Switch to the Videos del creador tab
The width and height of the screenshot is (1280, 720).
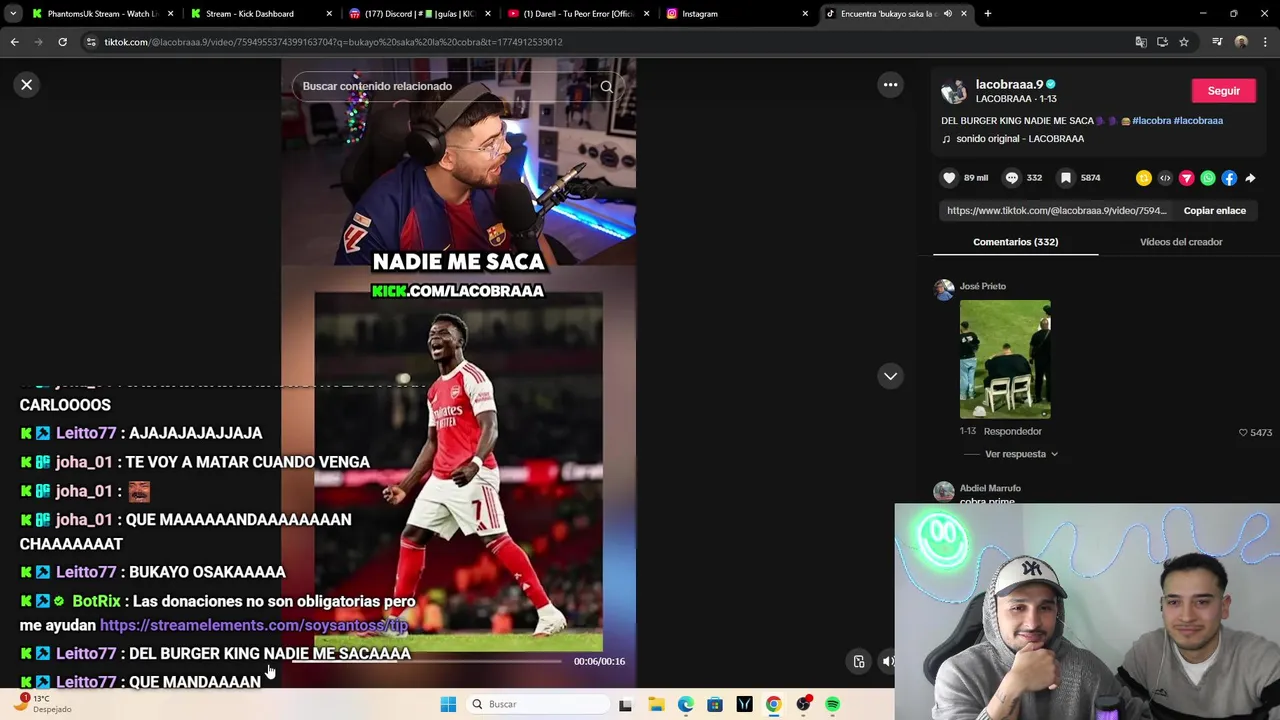click(x=1181, y=242)
